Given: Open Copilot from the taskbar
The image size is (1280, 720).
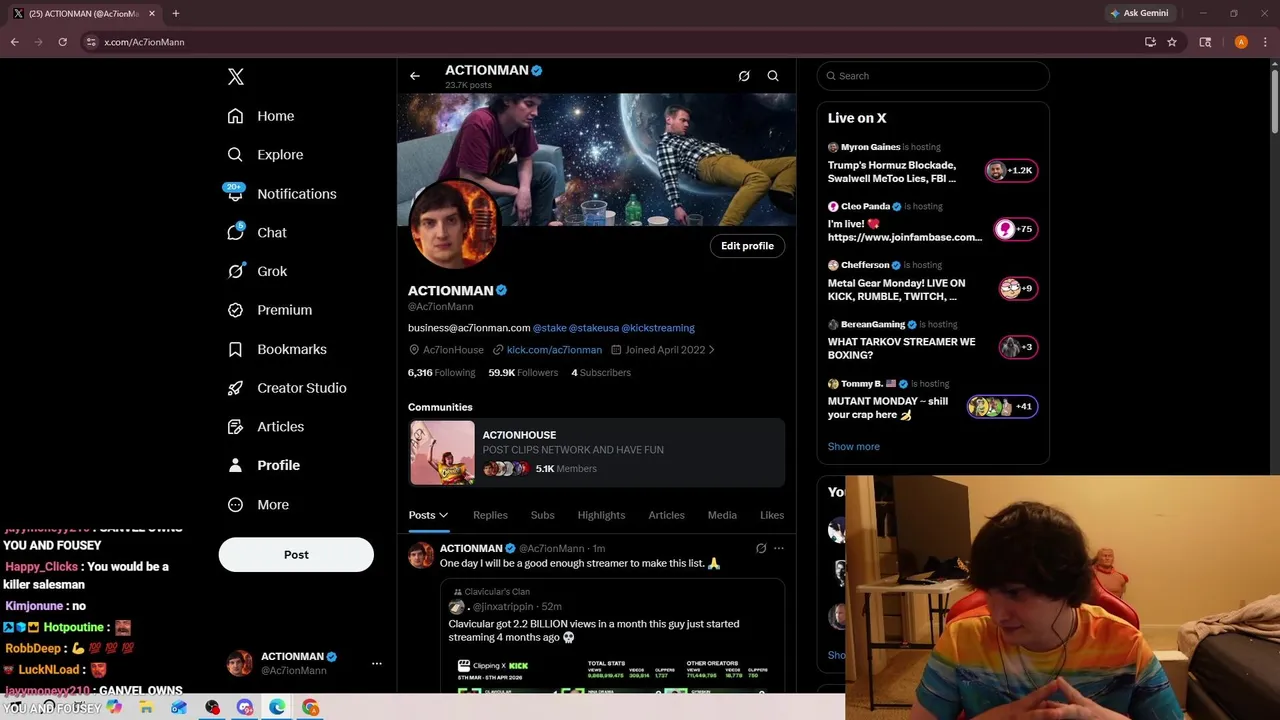Looking at the screenshot, I should [x=114, y=708].
